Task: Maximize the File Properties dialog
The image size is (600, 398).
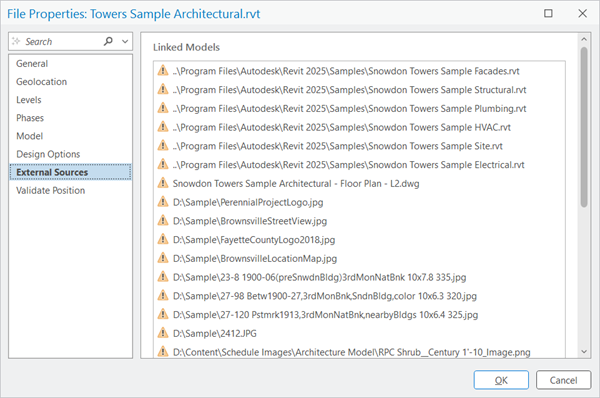Action: [548, 13]
